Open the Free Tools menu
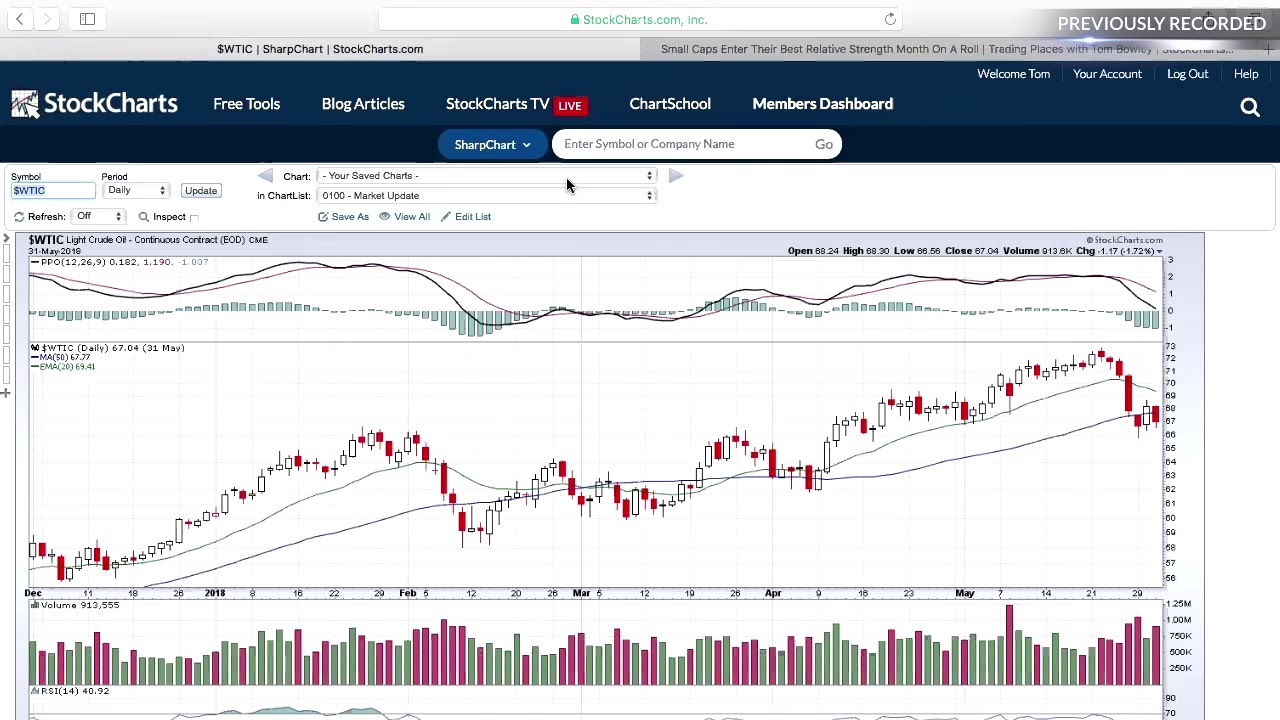Image resolution: width=1280 pixels, height=720 pixels. (x=246, y=104)
